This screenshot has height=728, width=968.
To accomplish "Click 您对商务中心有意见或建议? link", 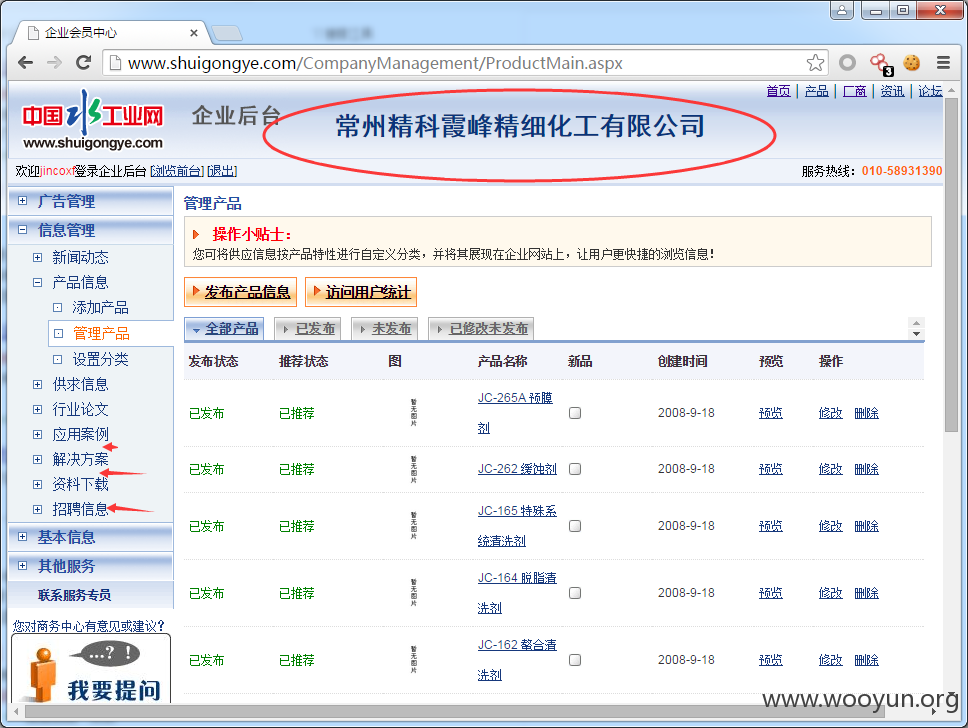I will tap(88, 626).
